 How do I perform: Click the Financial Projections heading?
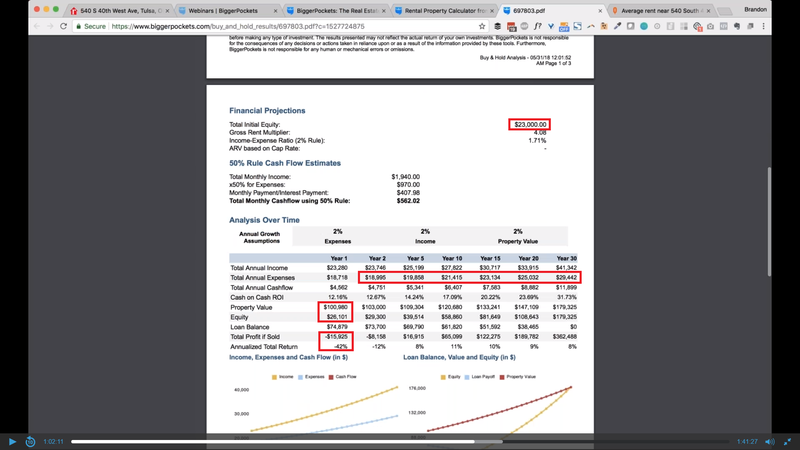pyautogui.click(x=267, y=111)
